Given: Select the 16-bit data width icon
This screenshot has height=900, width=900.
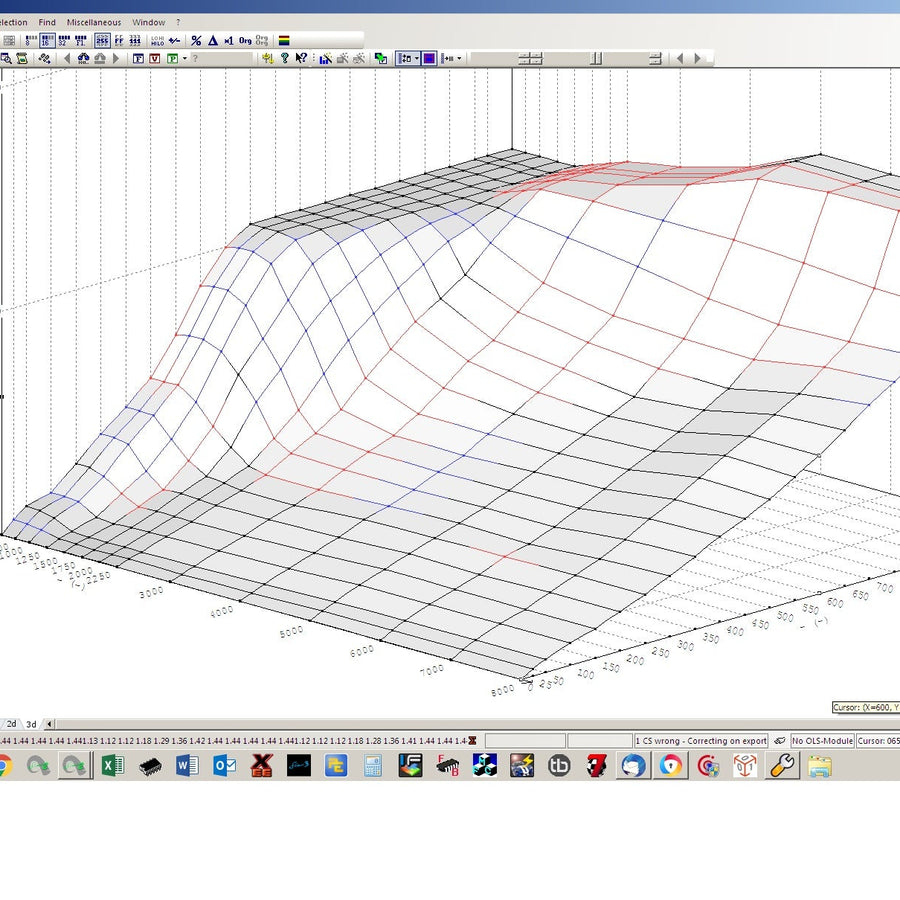Looking at the screenshot, I should (47, 41).
